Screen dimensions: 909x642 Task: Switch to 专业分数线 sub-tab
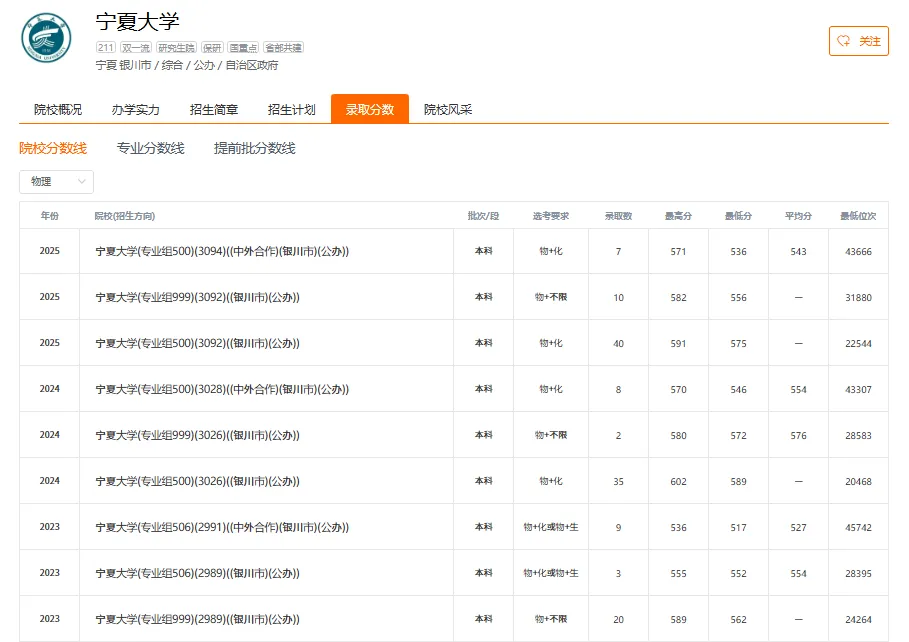150,148
